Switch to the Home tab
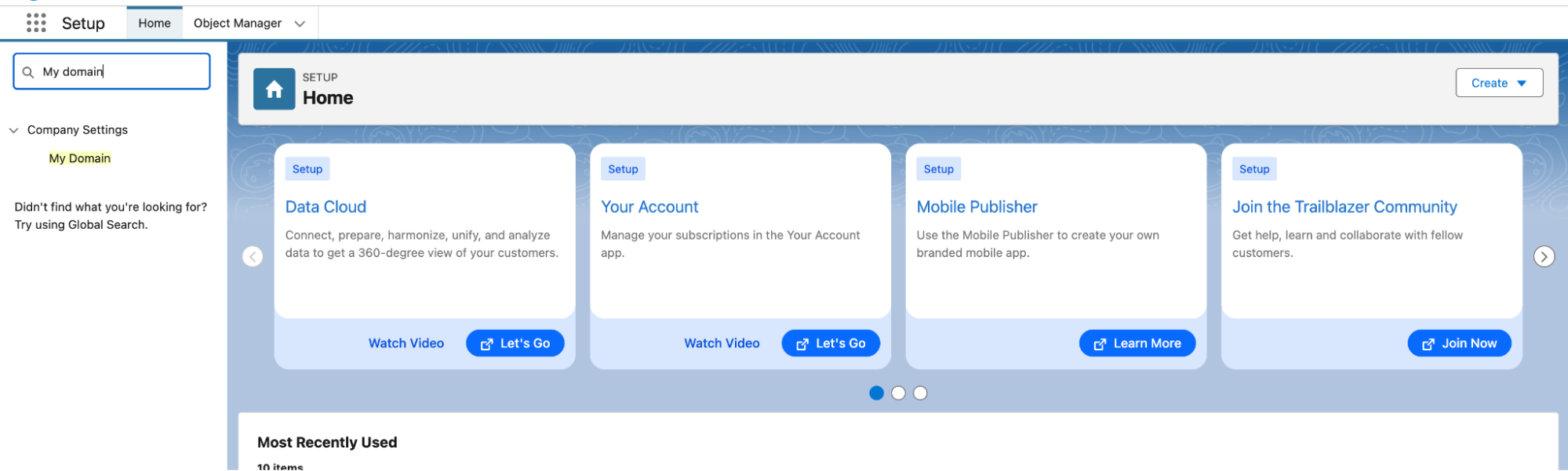The width and height of the screenshot is (1568, 471). (155, 24)
